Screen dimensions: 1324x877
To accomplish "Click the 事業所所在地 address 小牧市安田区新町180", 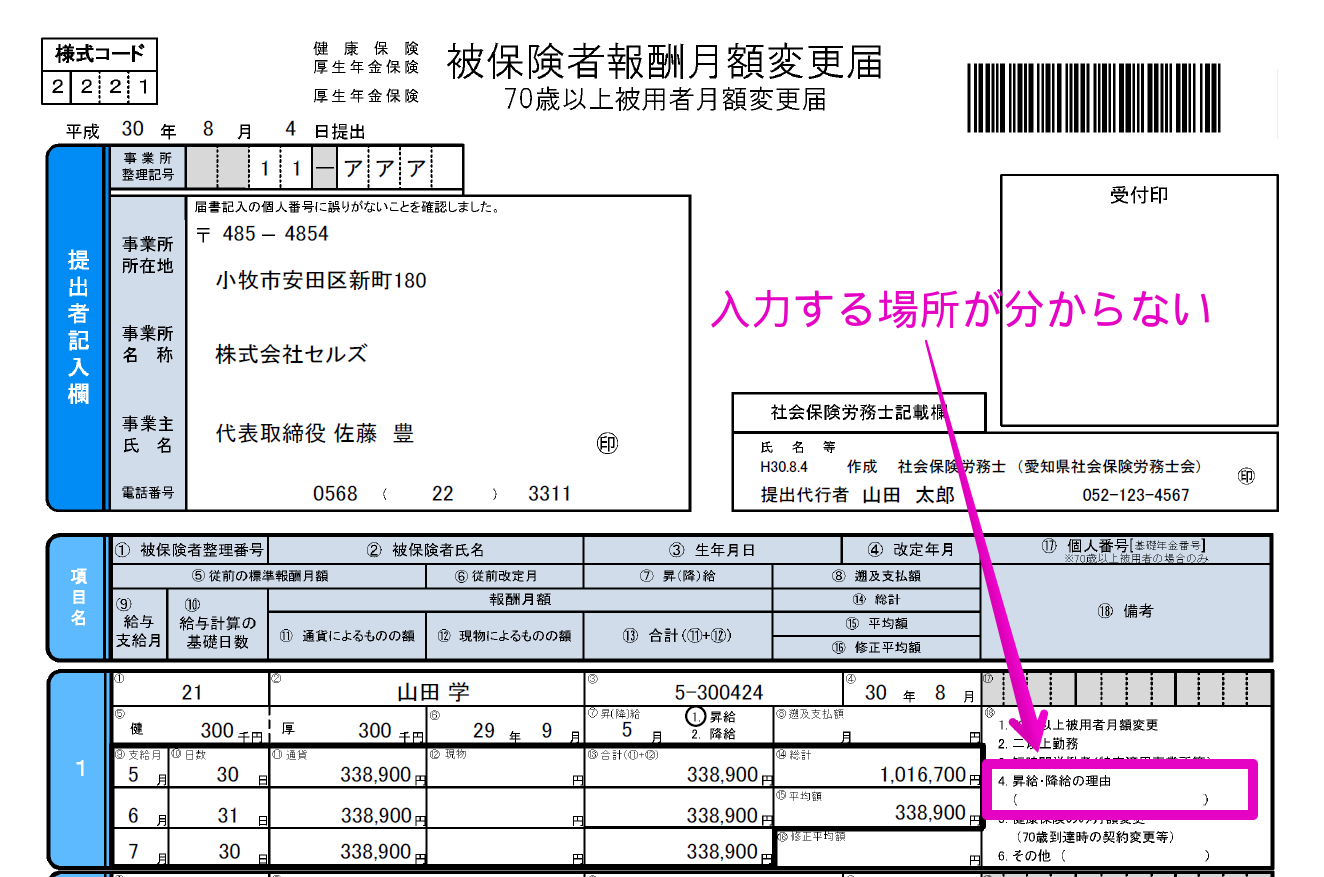I will tap(321, 281).
